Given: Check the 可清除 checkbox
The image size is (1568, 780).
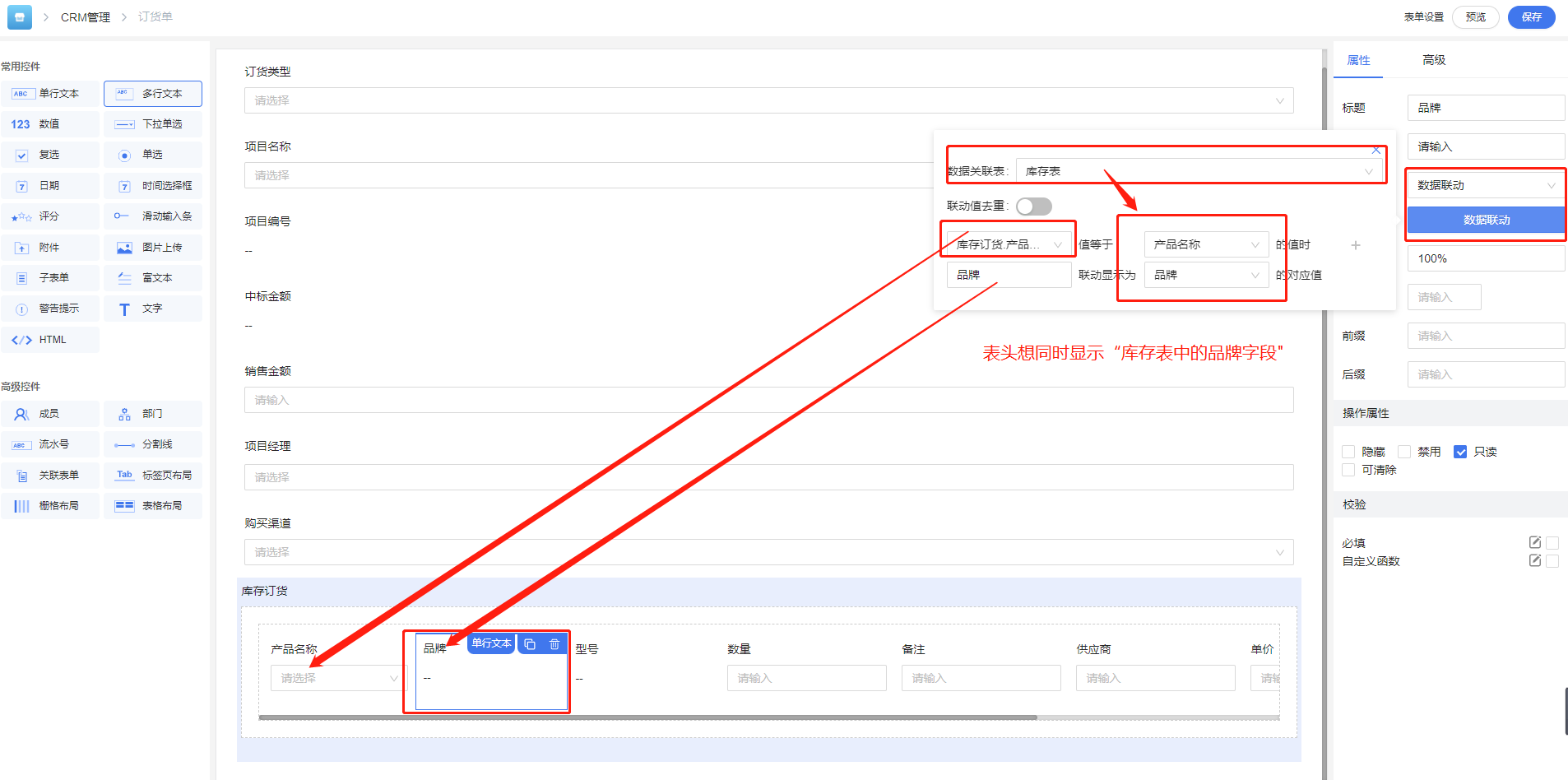Looking at the screenshot, I should 1348,470.
